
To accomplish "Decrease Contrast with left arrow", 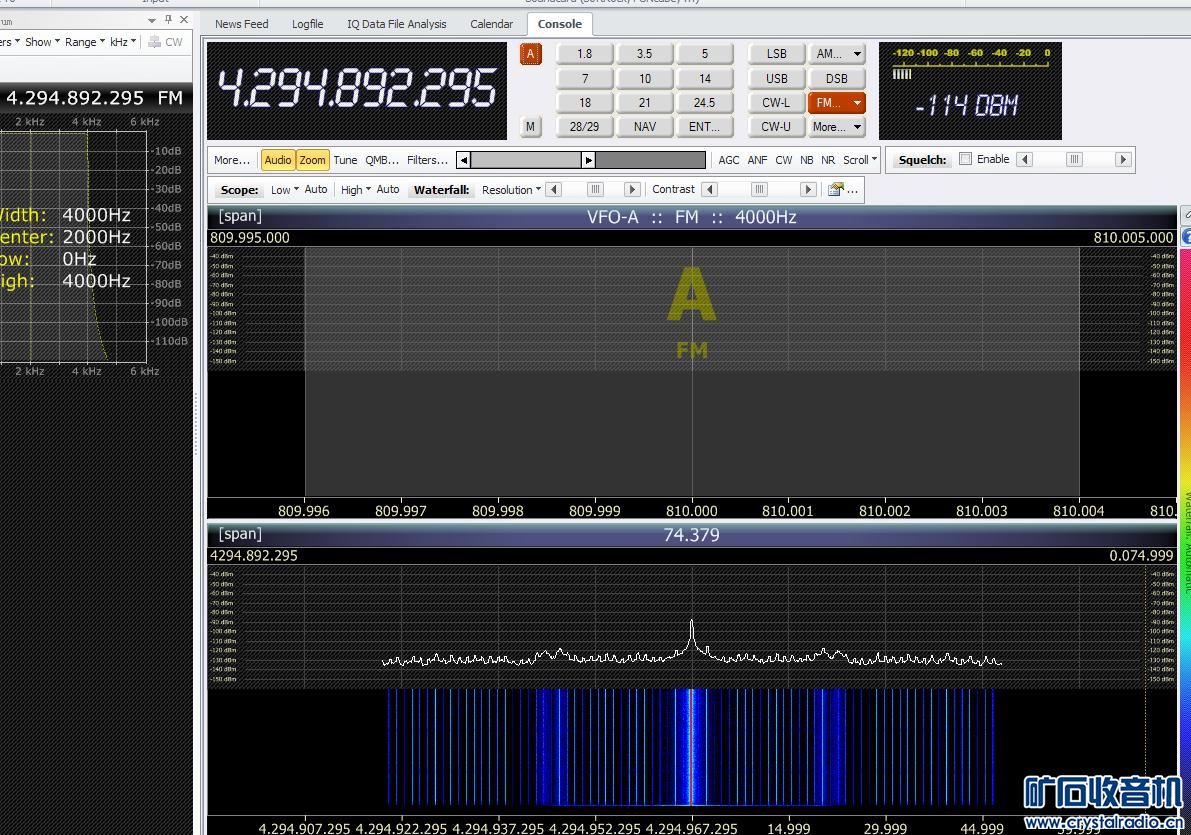I will pos(710,190).
